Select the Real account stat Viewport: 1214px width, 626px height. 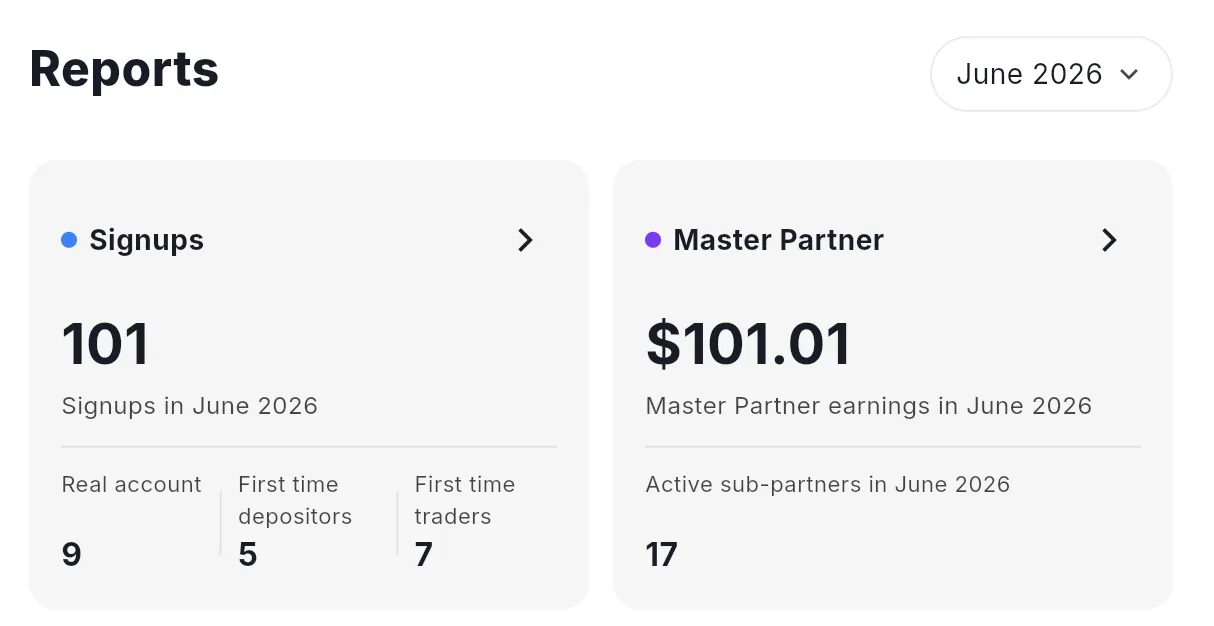[132, 521]
